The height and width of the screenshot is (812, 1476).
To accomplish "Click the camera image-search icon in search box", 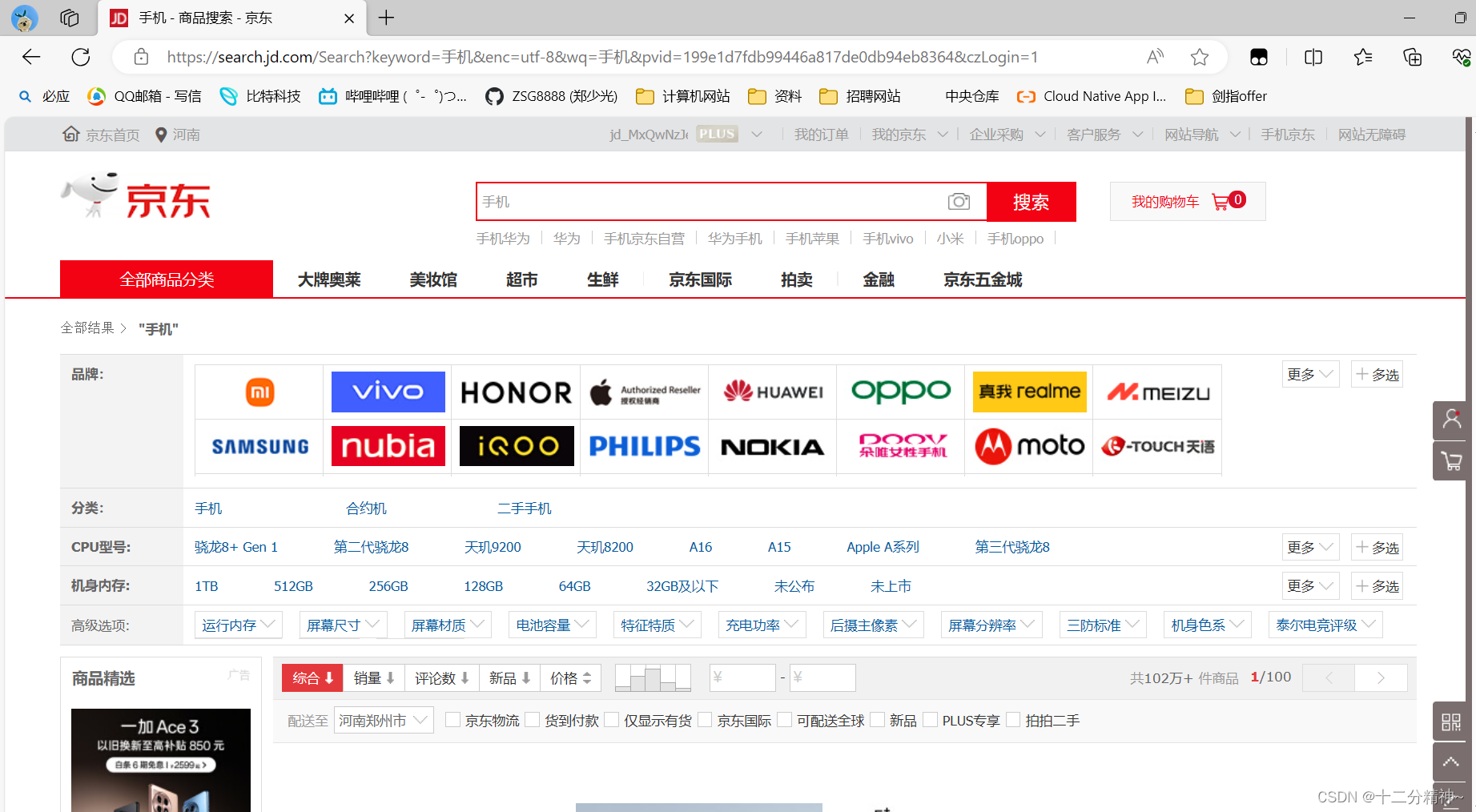I will (959, 202).
